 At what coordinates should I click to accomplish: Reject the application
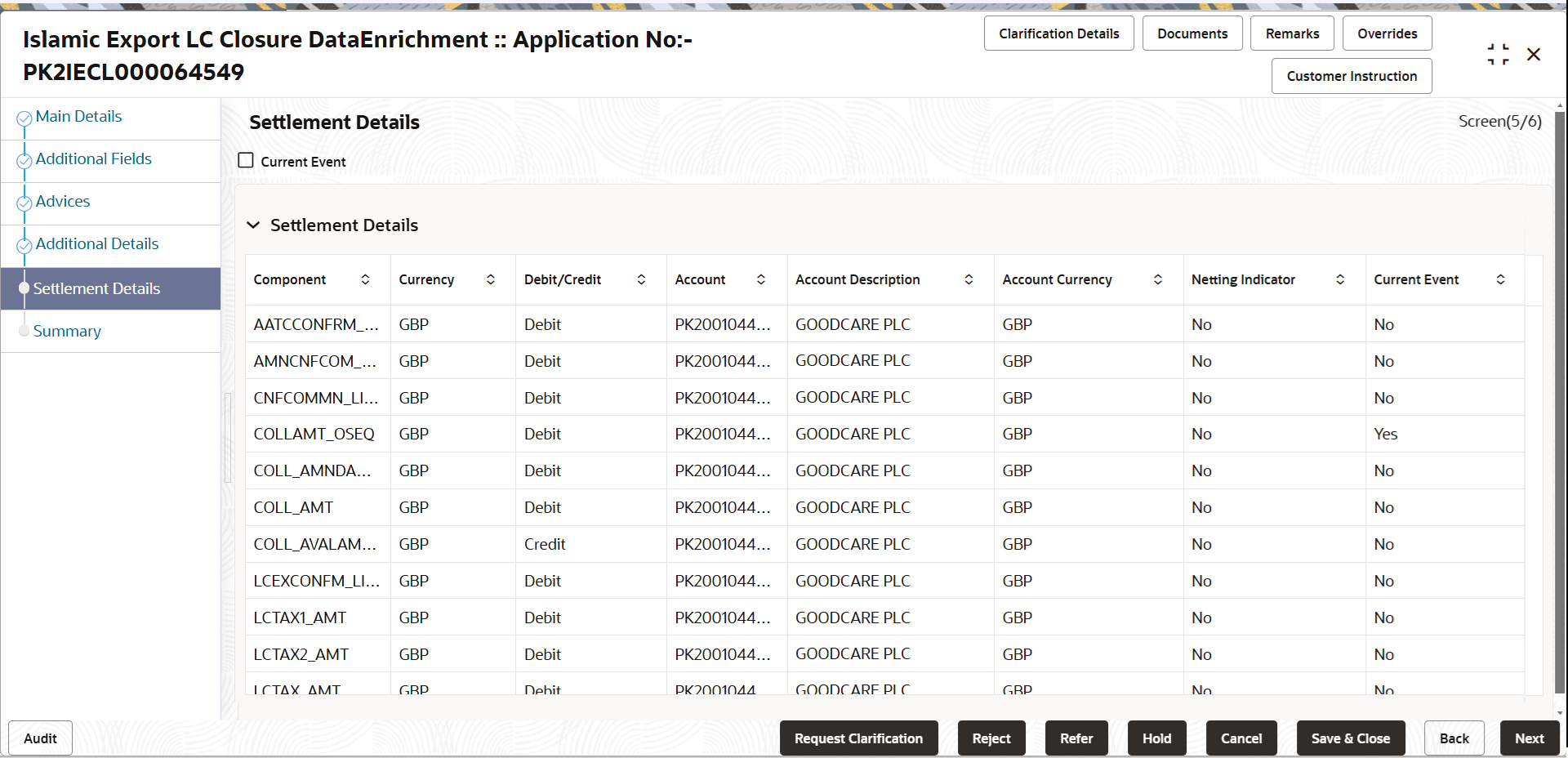[991, 738]
